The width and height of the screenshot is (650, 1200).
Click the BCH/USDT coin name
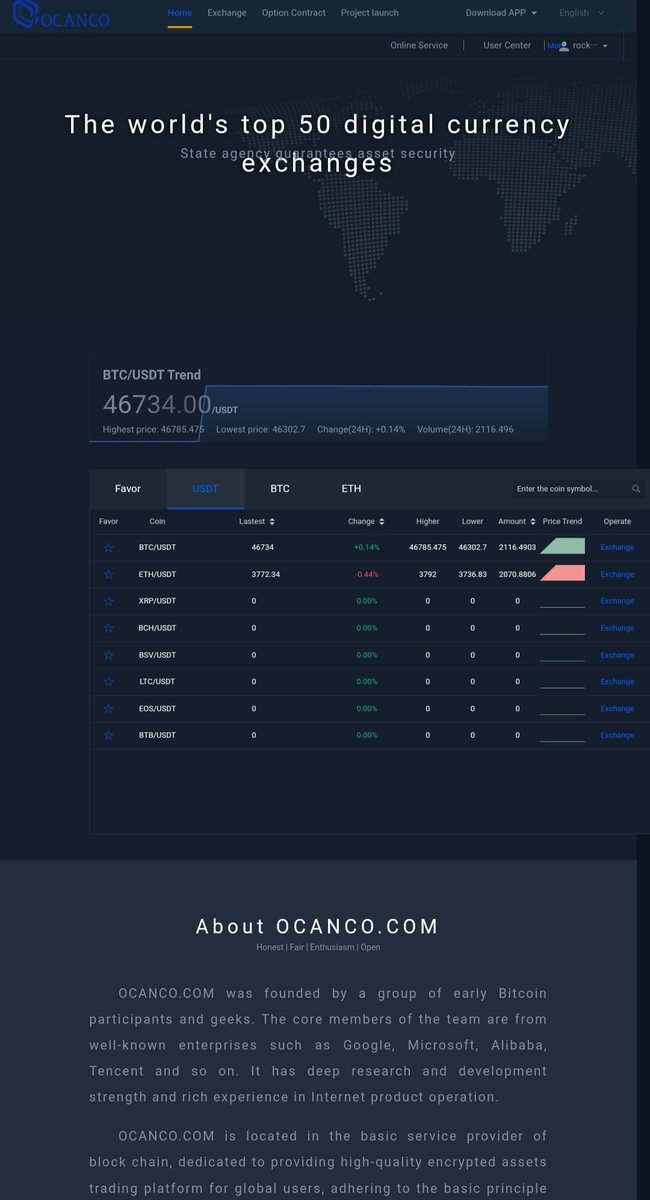[x=157, y=628]
